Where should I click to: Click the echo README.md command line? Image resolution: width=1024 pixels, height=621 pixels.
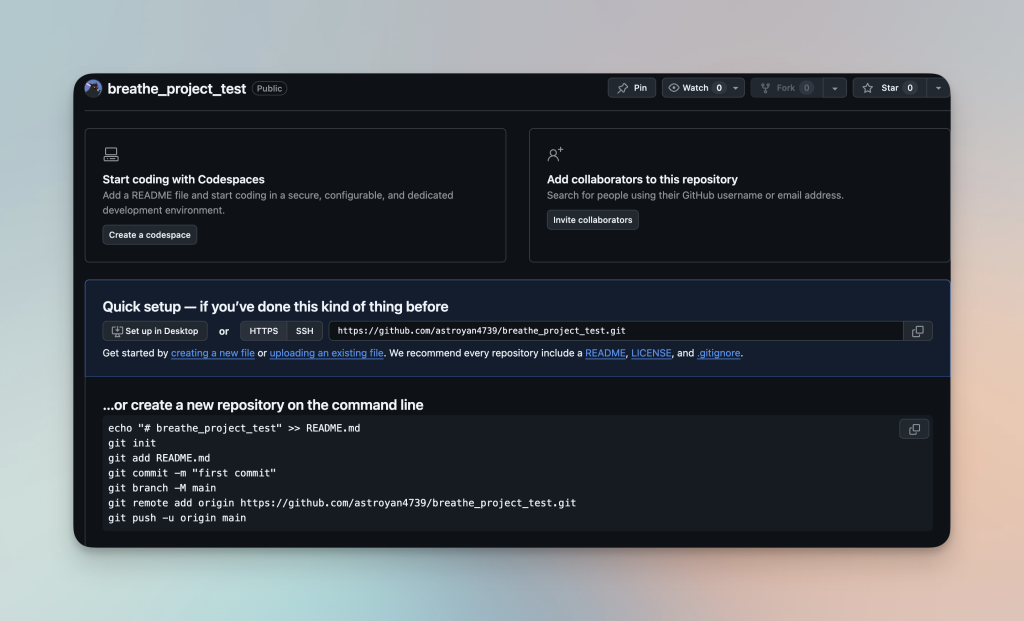coord(234,428)
